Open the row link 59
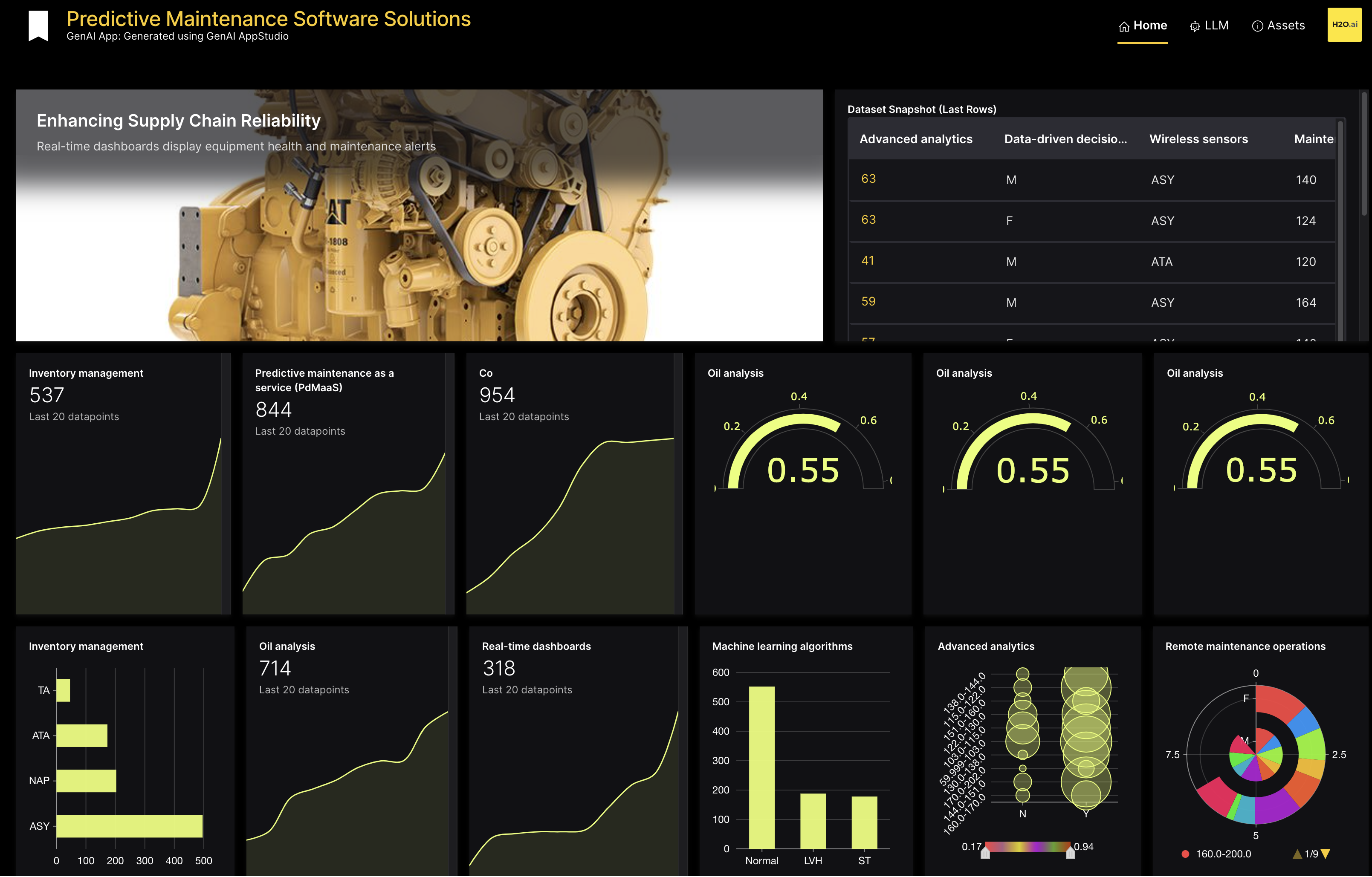Image resolution: width=1372 pixels, height=877 pixels. (x=868, y=302)
